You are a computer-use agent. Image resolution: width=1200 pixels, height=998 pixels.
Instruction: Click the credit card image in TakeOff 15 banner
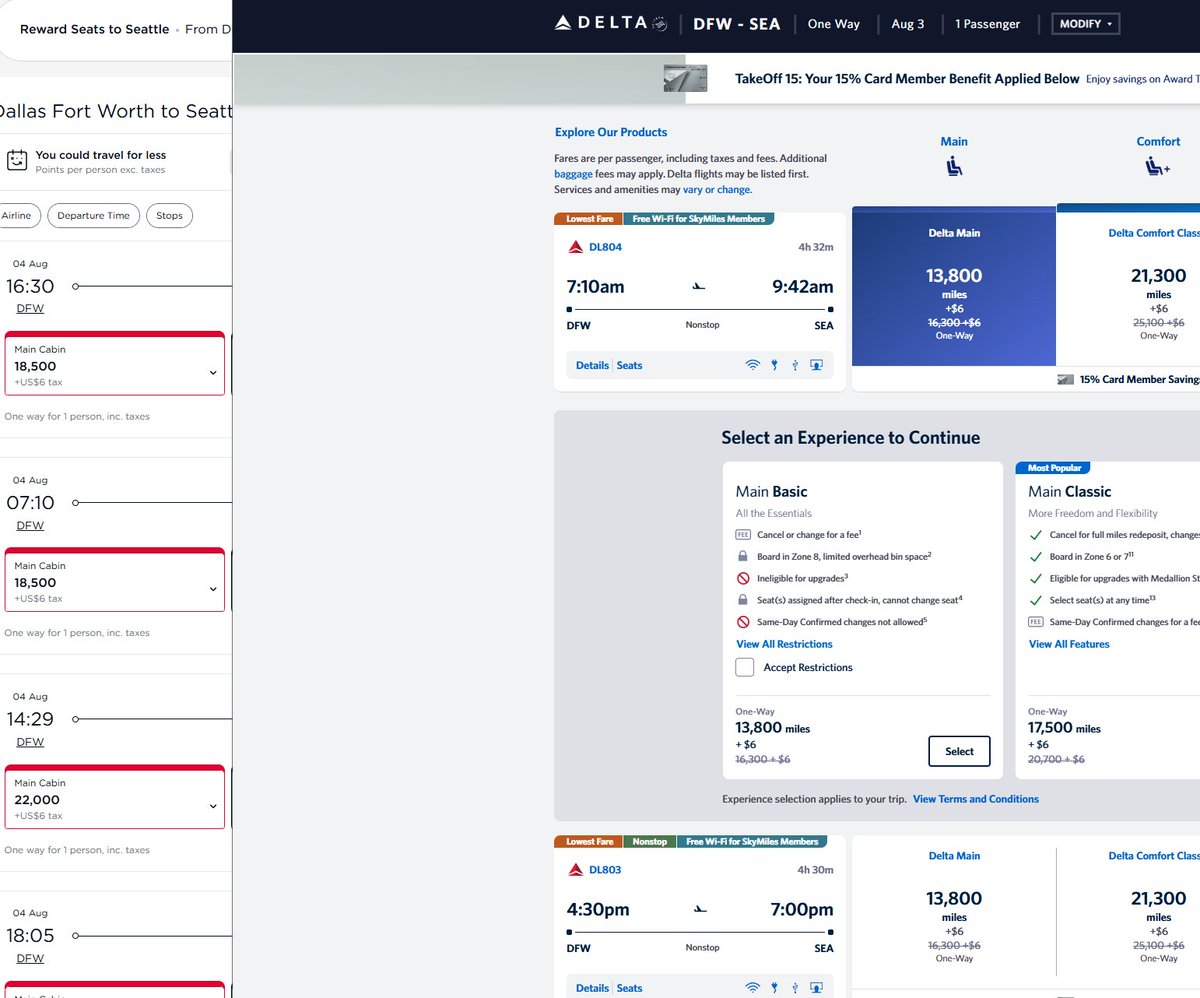(685, 78)
